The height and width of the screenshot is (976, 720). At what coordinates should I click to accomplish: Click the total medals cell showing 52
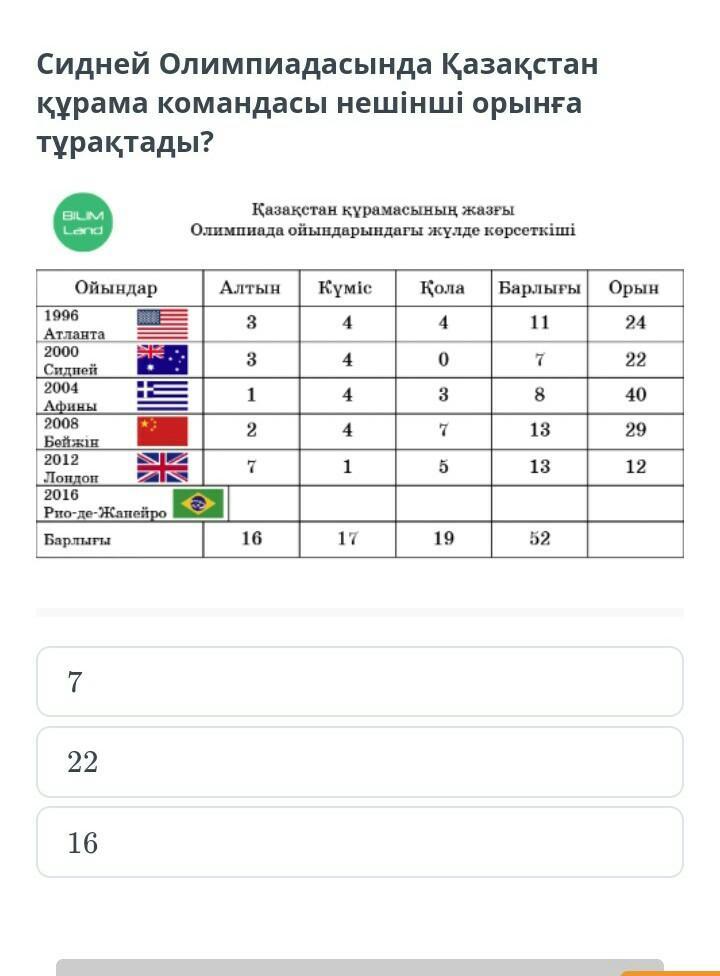(x=540, y=539)
